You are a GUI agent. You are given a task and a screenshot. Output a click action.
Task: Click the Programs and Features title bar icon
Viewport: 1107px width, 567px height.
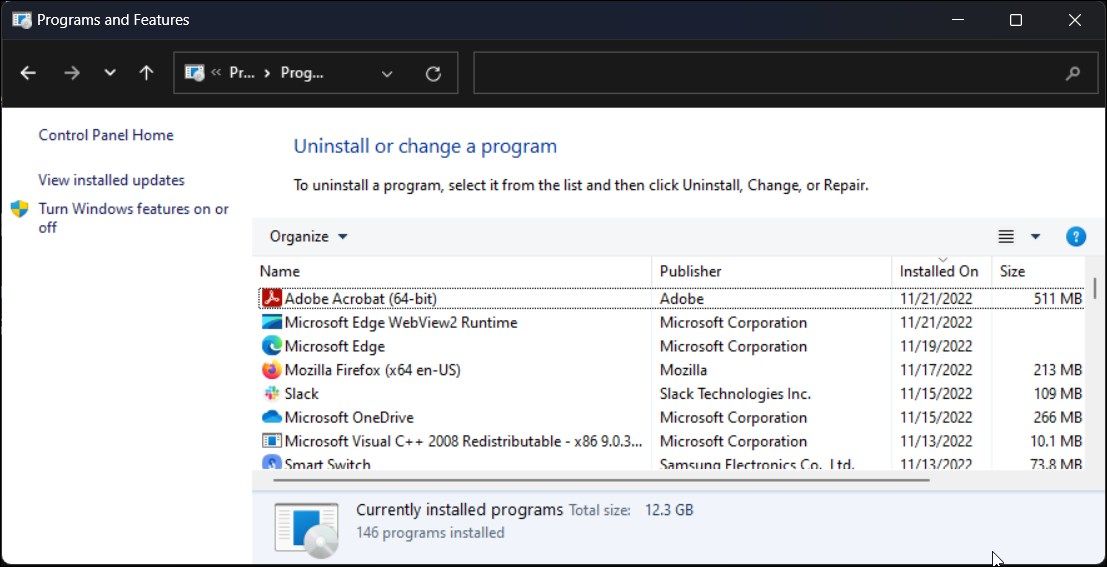coord(22,20)
